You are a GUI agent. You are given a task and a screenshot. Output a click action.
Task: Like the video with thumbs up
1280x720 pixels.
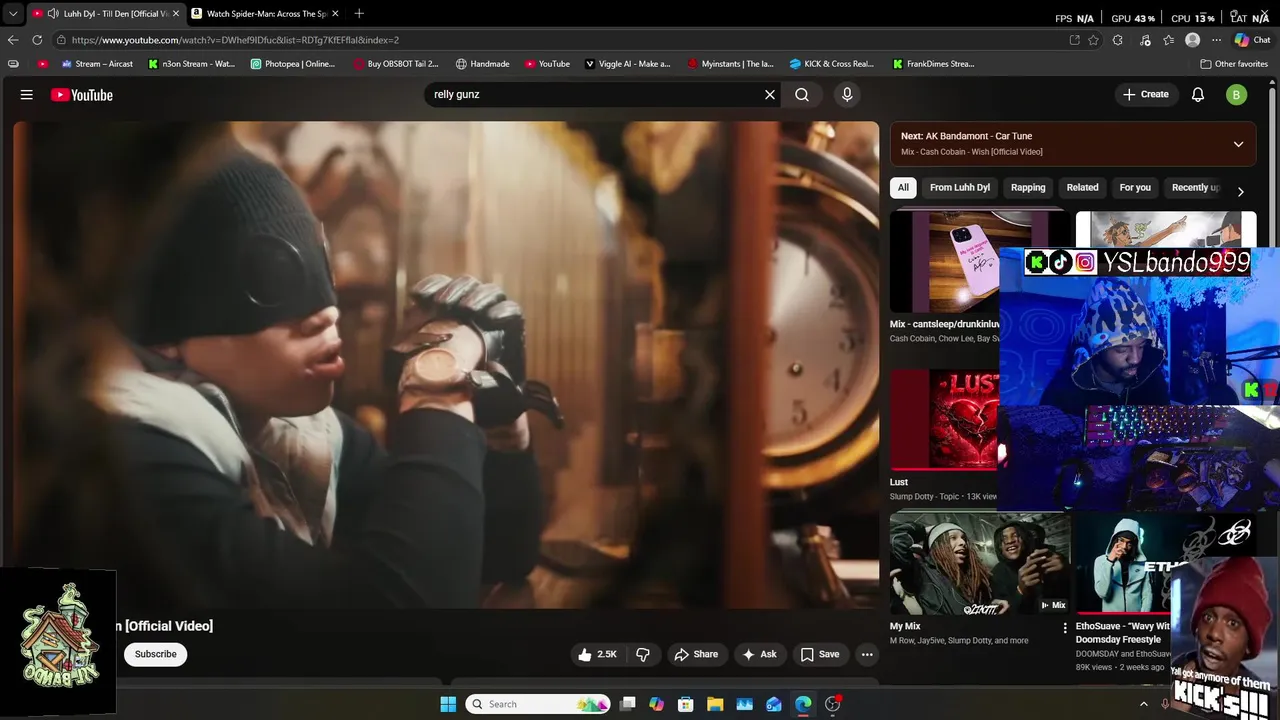pos(597,654)
